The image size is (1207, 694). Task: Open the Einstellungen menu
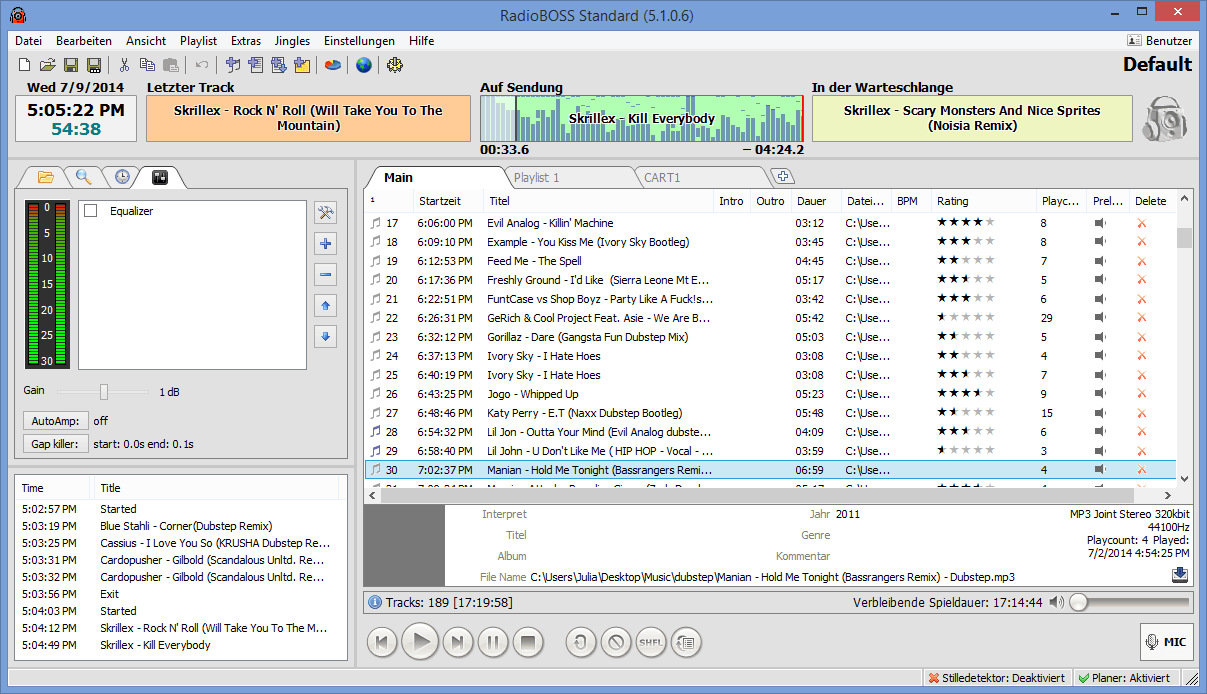358,41
